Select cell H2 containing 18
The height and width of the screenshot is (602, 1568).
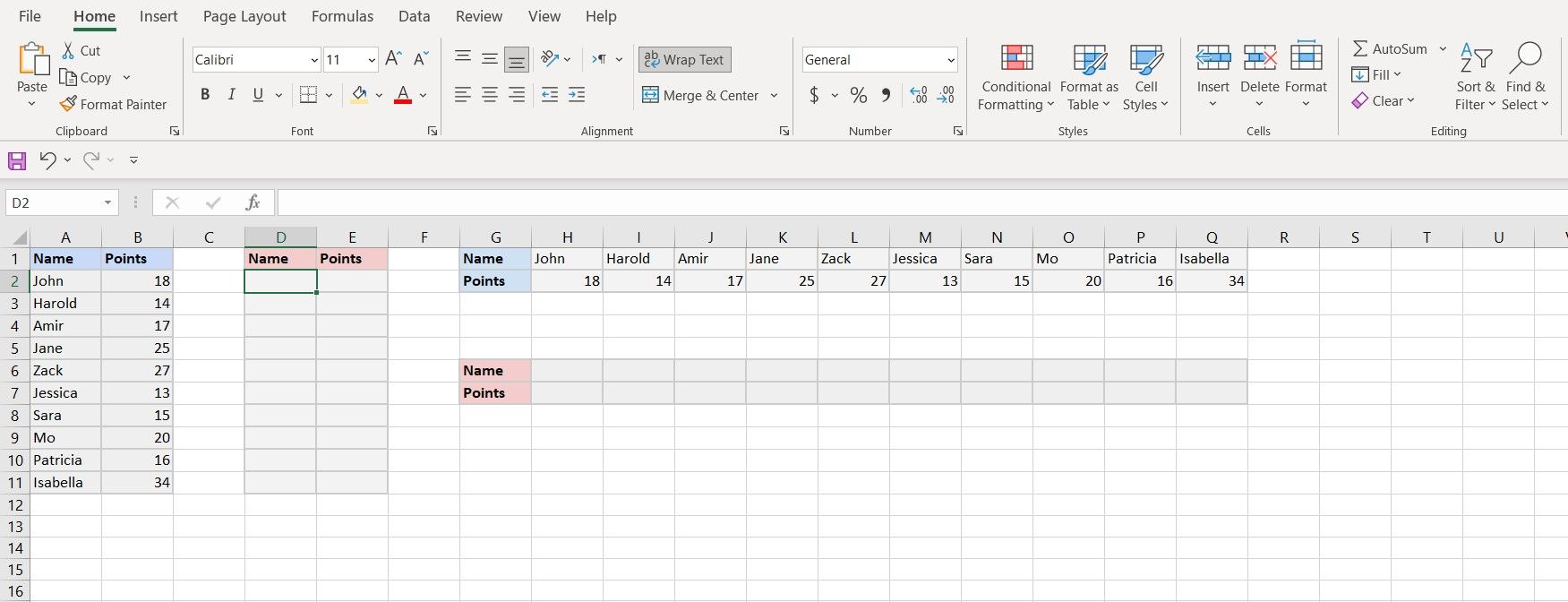tap(567, 280)
